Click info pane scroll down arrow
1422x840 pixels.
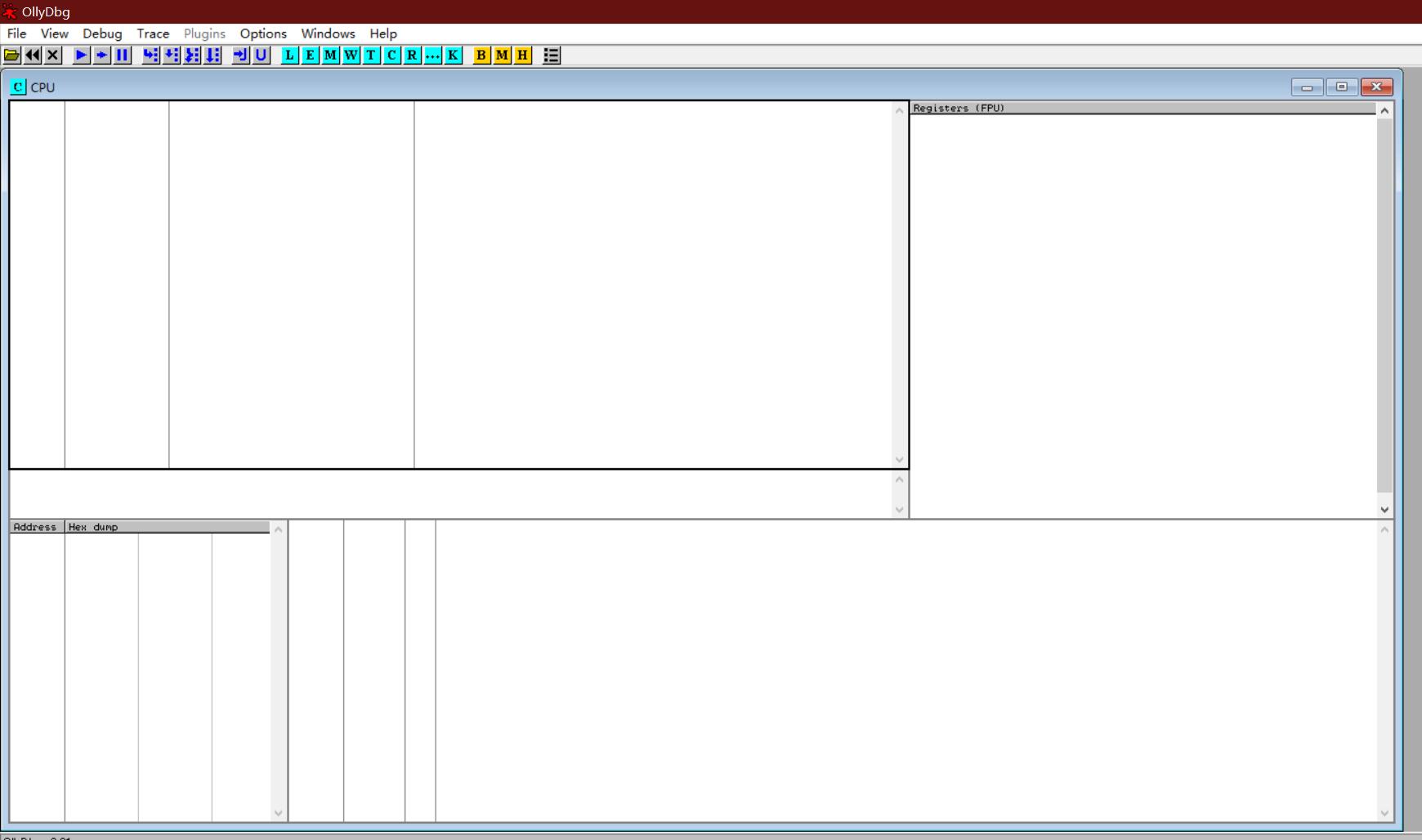900,509
